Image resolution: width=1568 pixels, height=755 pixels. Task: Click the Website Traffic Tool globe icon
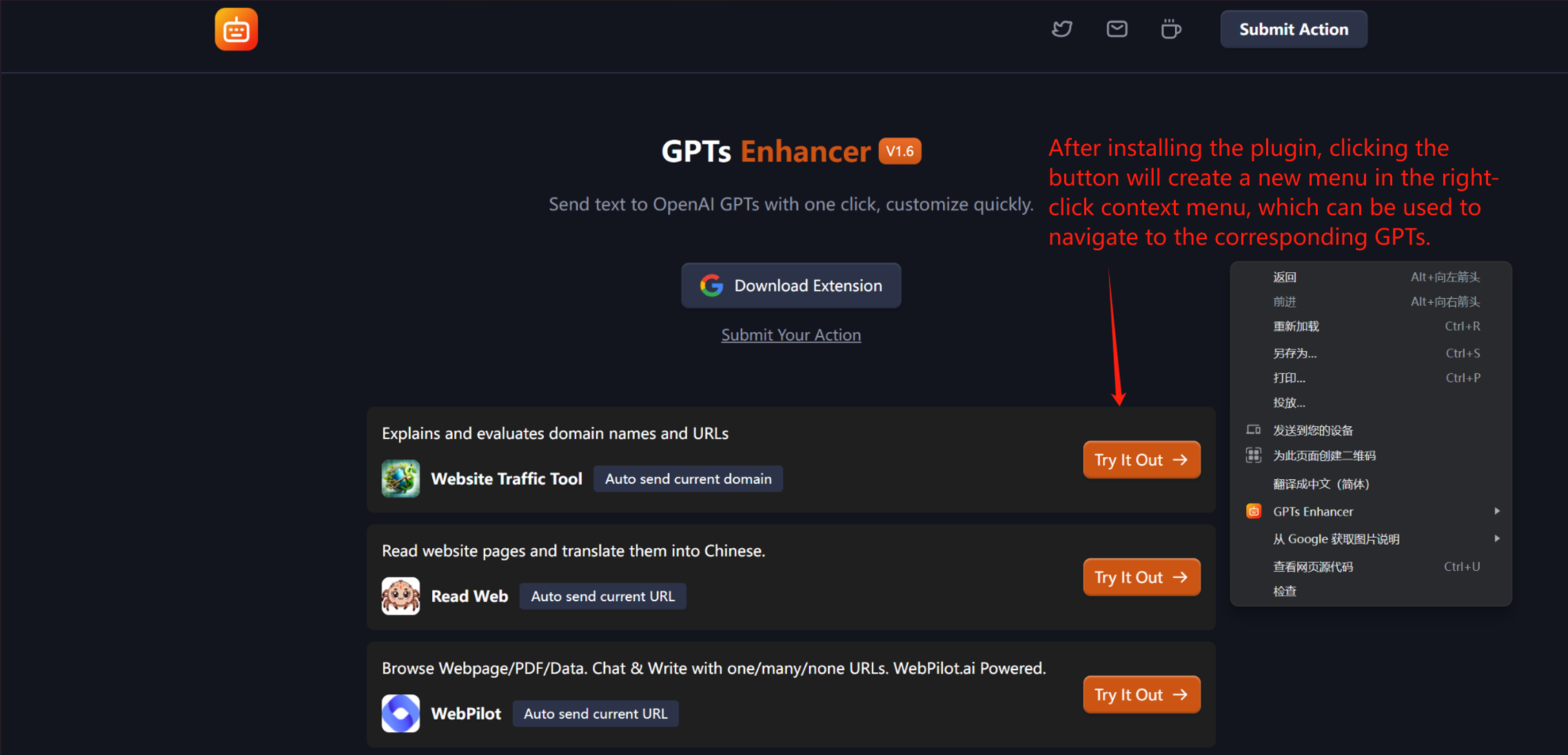pyautogui.click(x=400, y=479)
